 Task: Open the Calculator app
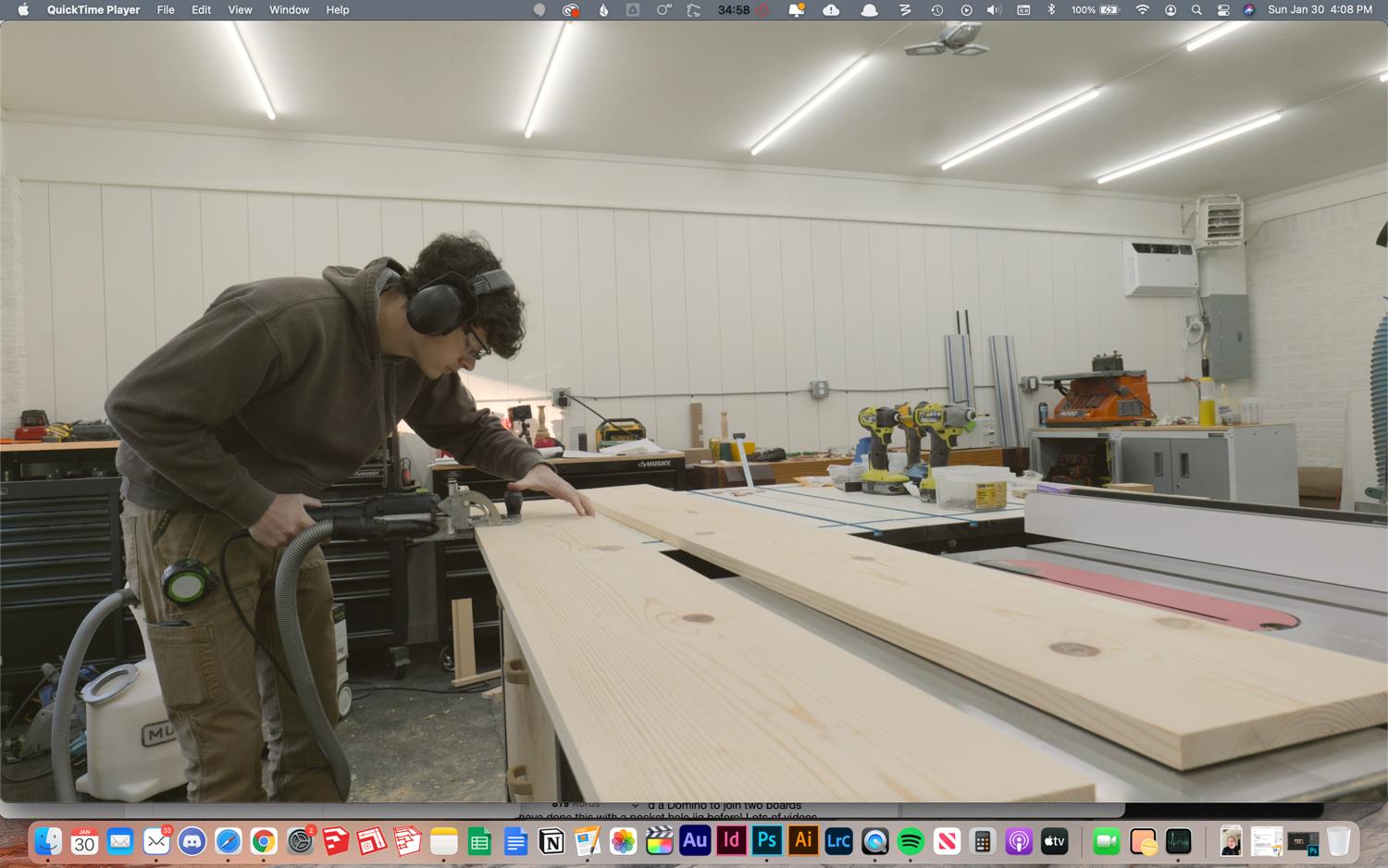pyautogui.click(x=983, y=841)
